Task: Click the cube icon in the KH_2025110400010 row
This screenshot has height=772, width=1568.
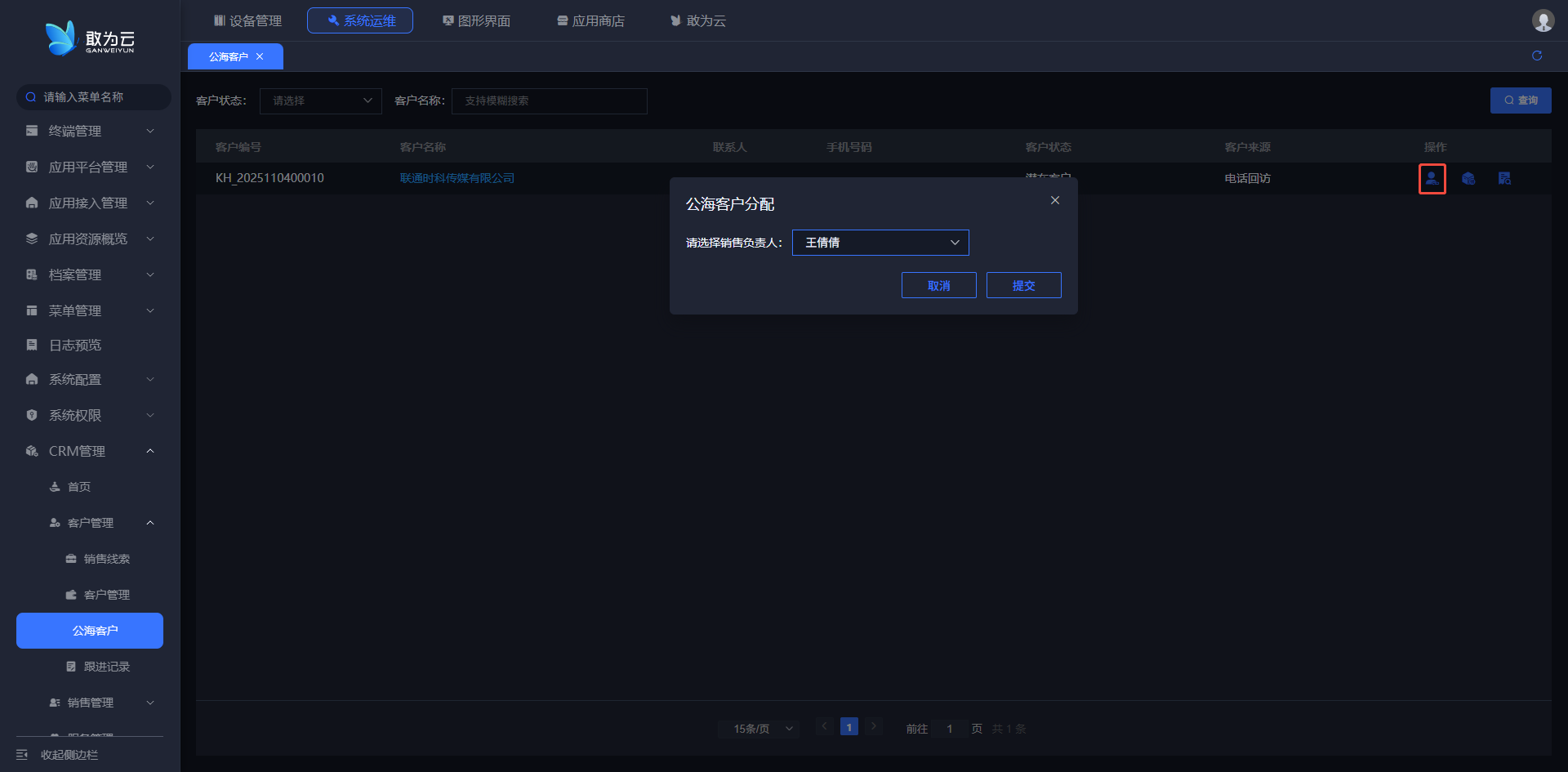Action: (1468, 178)
